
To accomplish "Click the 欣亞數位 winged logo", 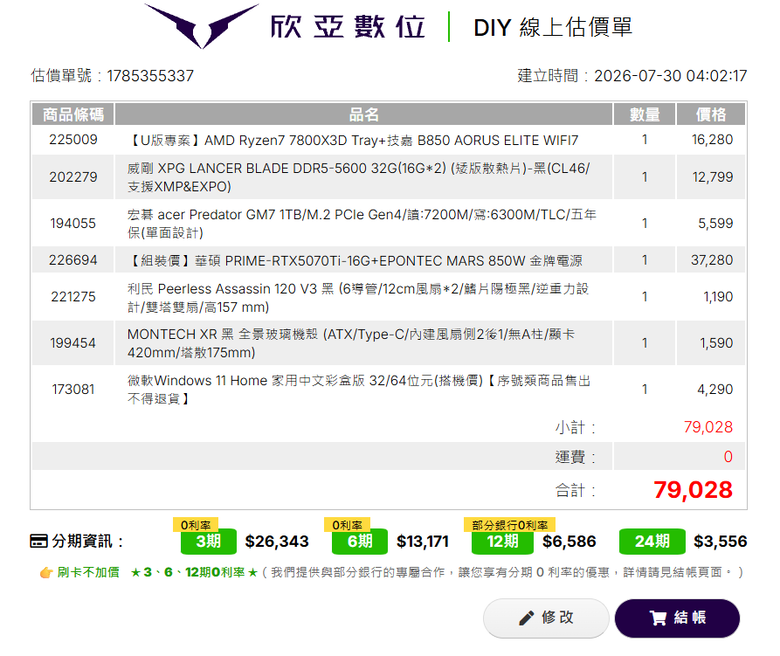I will (x=202, y=25).
